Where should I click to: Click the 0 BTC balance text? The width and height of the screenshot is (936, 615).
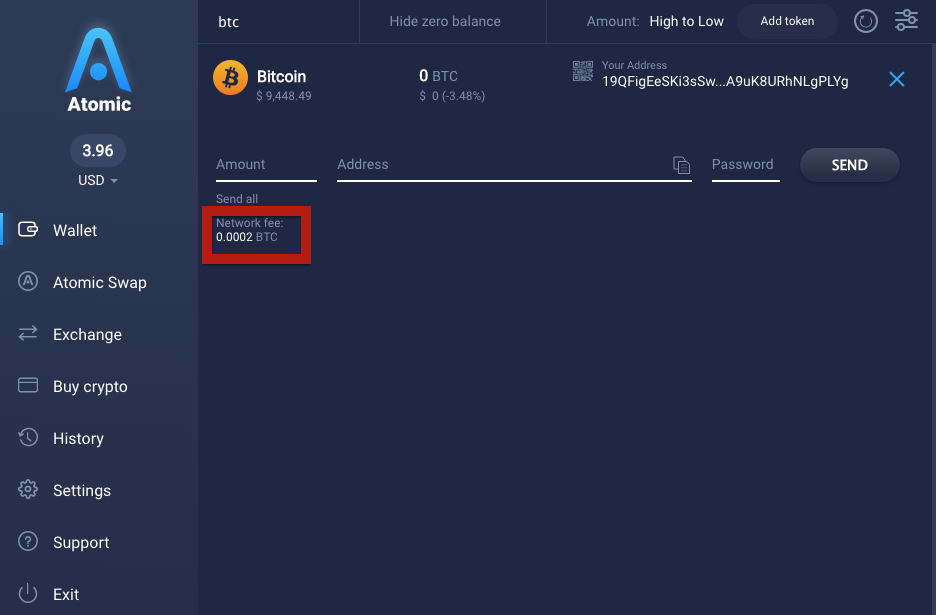click(438, 76)
